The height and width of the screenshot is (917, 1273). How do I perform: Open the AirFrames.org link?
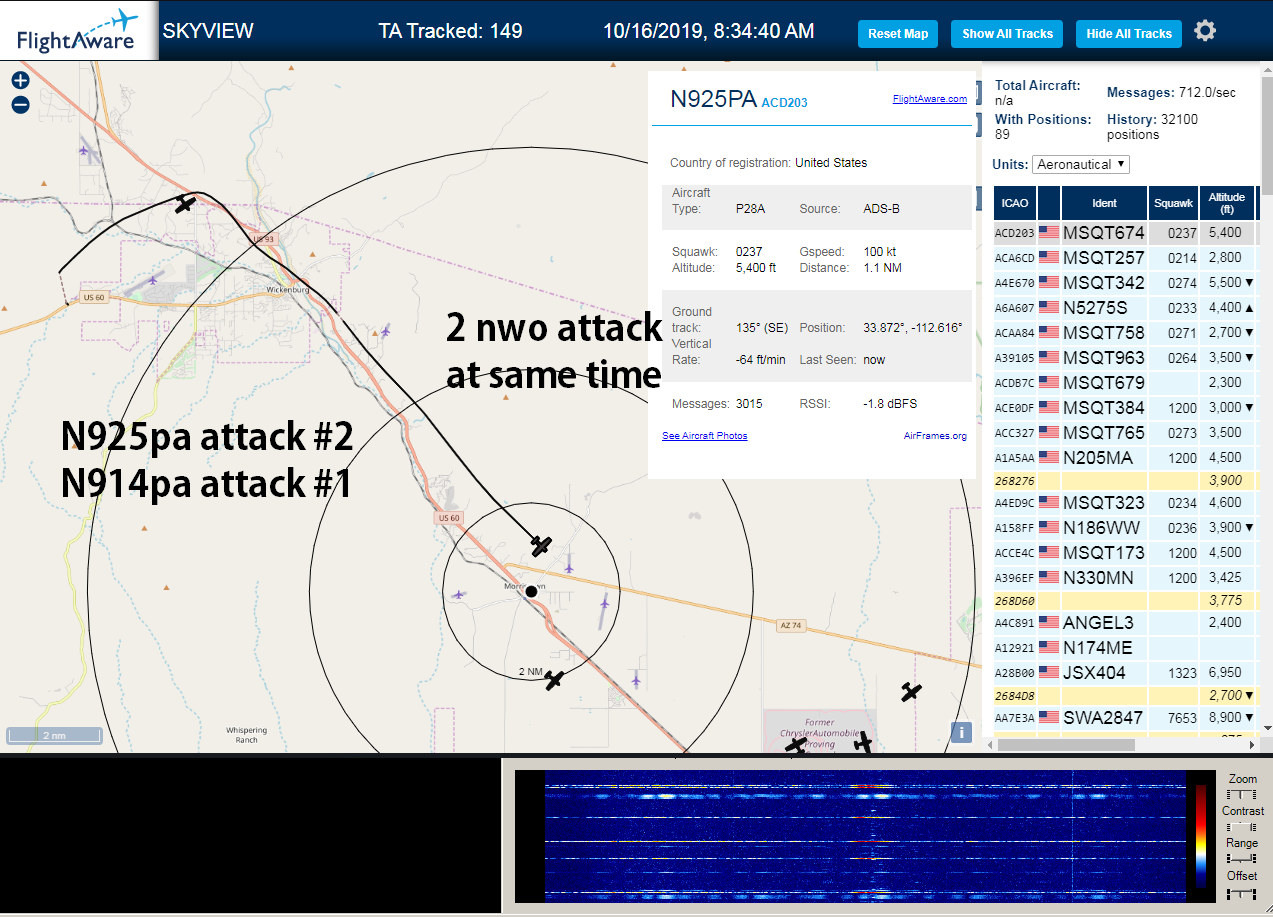click(935, 436)
